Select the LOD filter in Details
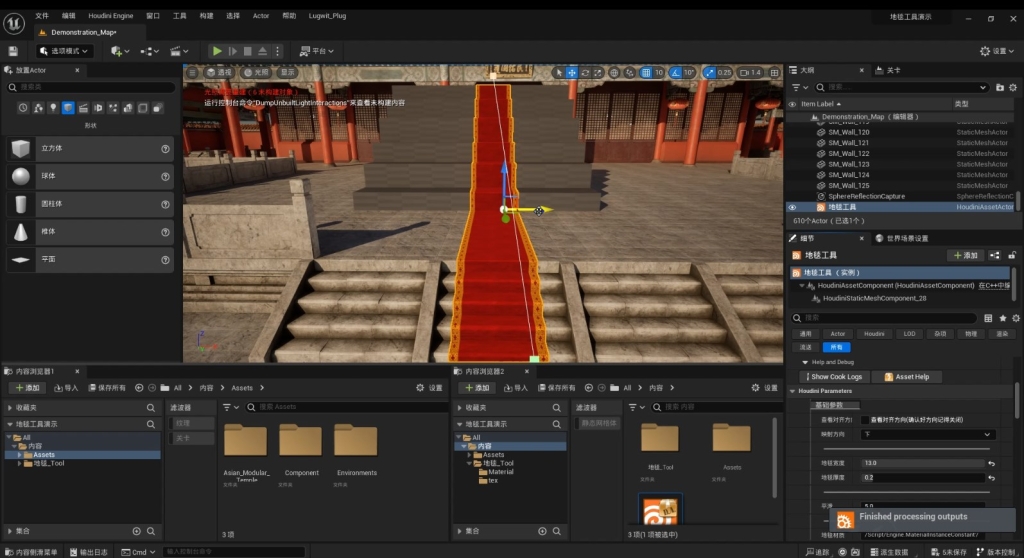This screenshot has height=558, width=1024. 909,334
